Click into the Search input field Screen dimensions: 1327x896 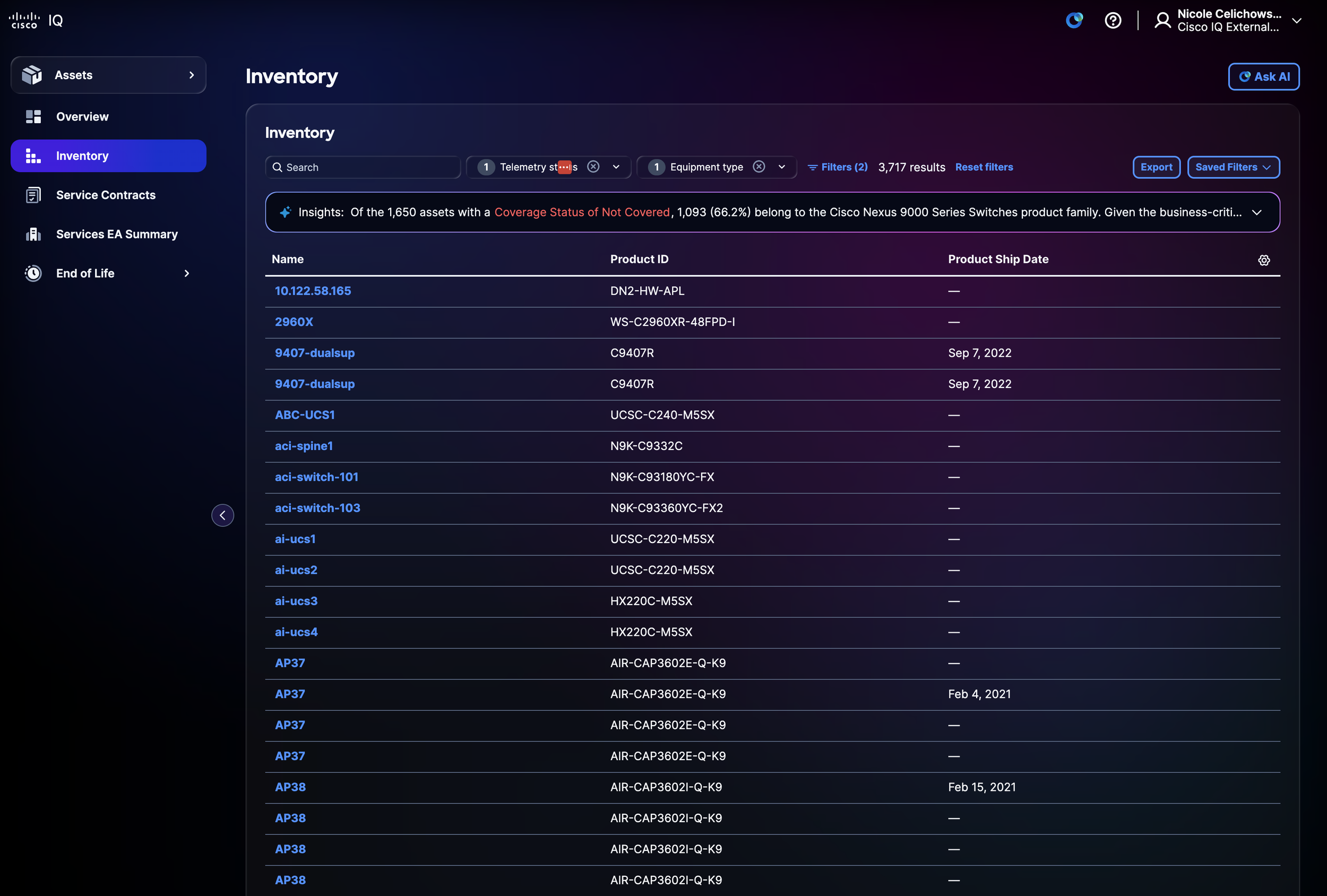coord(363,167)
